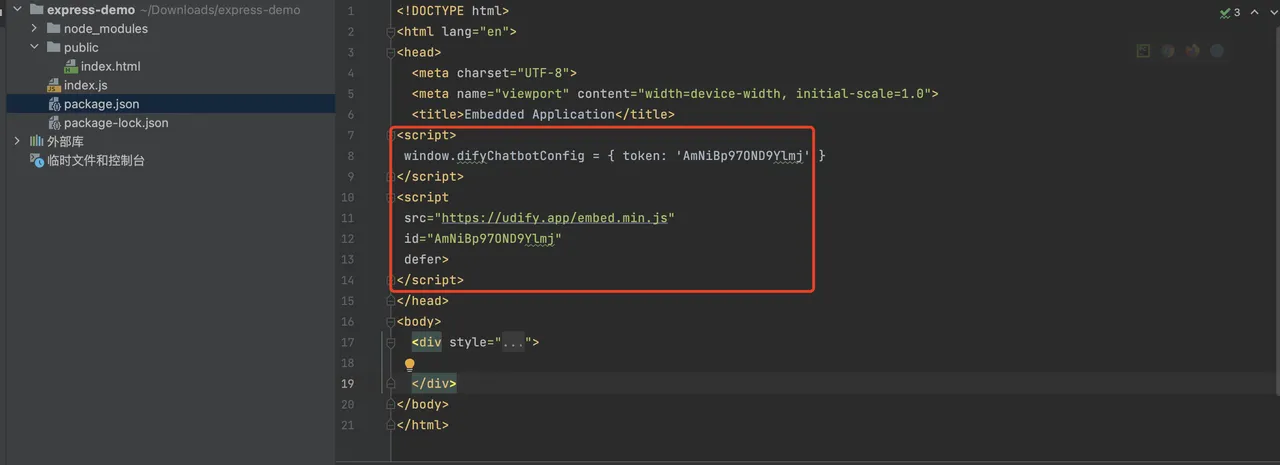Expand folded style attribute on div
Screen dimensions: 1280x465
(515, 343)
